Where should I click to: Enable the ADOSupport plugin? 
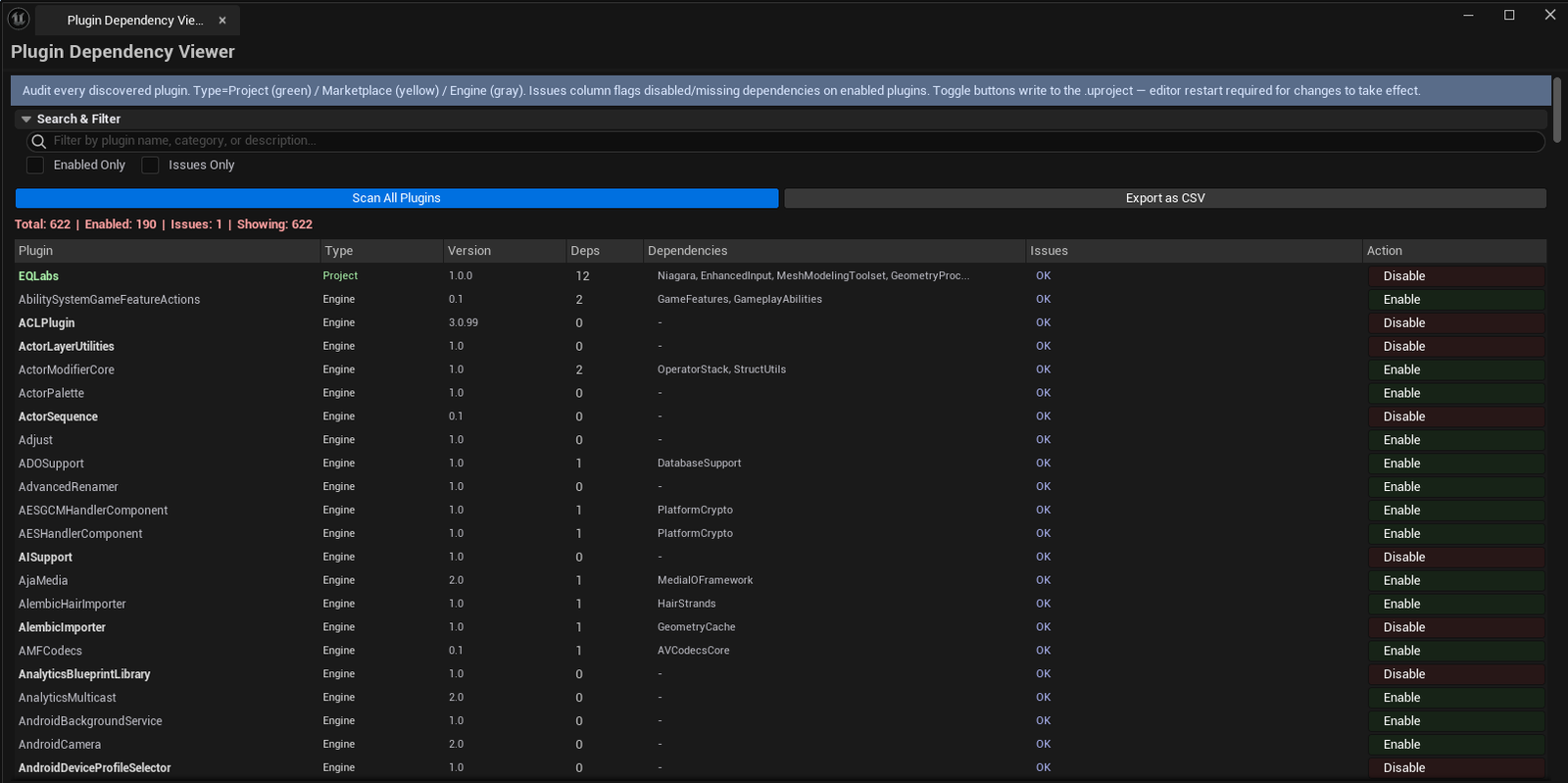tap(1456, 464)
